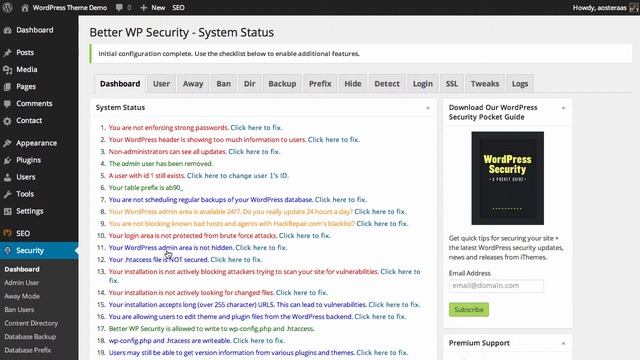Click the Appearance paintbrush icon
The width and height of the screenshot is (640, 360).
pos(7,143)
